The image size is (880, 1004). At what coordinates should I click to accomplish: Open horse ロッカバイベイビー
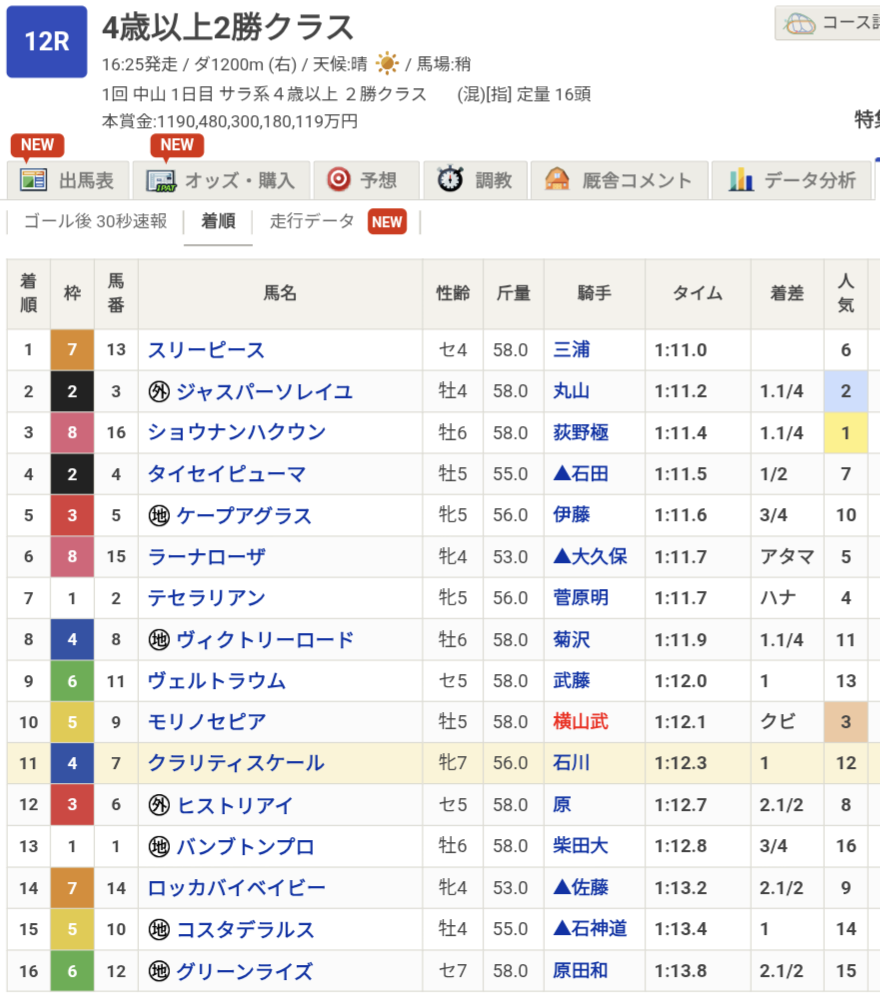(237, 888)
